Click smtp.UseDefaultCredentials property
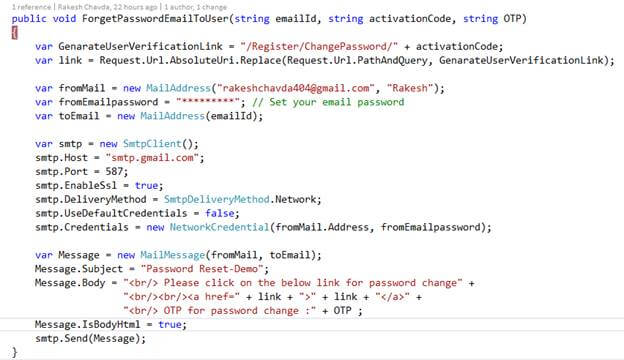Image resolution: width=624 pixels, height=360 pixels. coord(111,214)
